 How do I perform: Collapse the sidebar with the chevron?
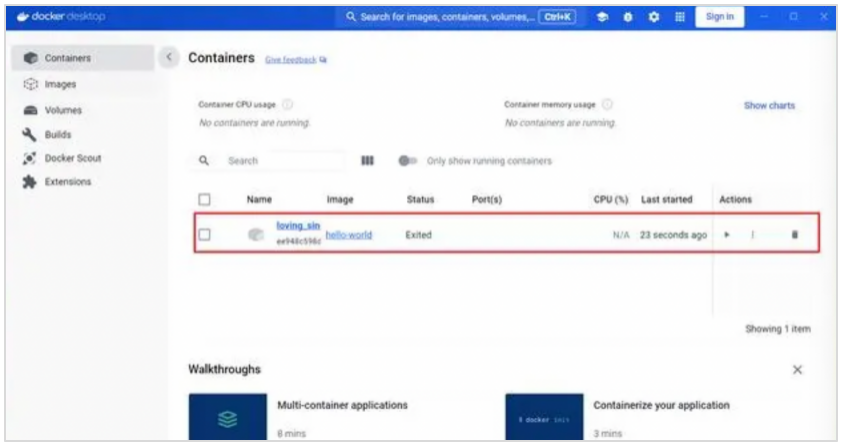(x=169, y=57)
